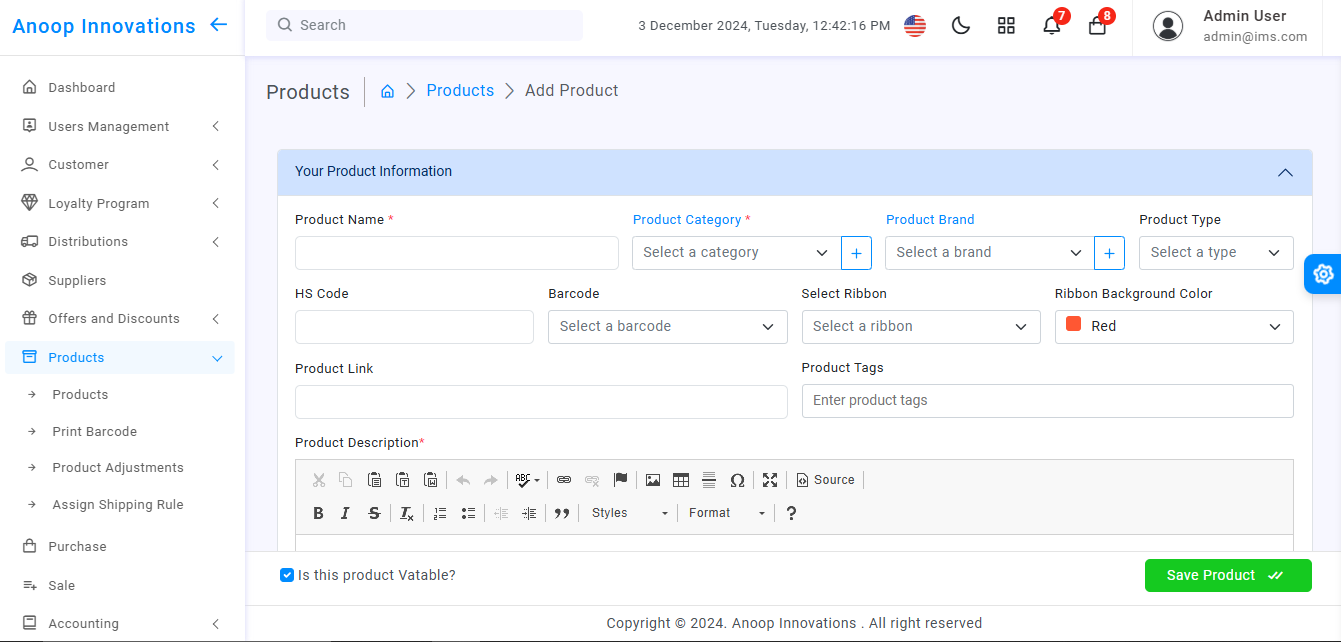Insert a table in the description editor
Image resolution: width=1341 pixels, height=642 pixels.
point(681,480)
